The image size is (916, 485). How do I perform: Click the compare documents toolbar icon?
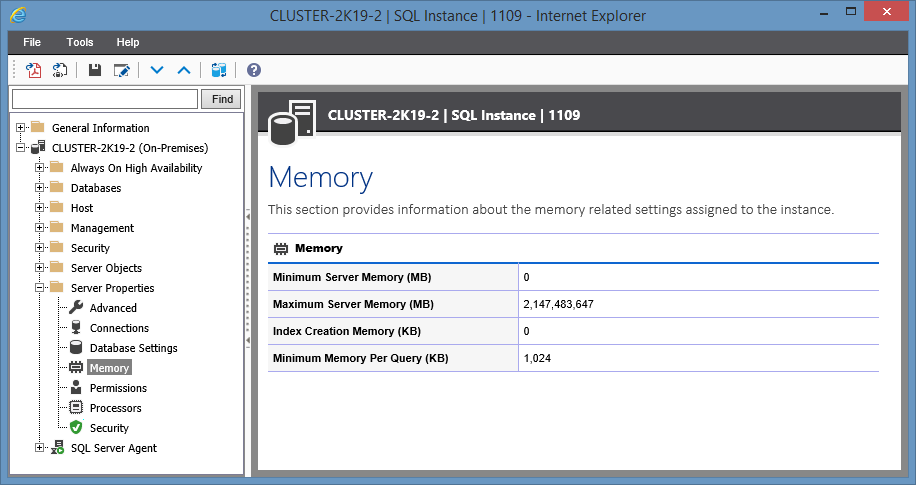point(218,70)
